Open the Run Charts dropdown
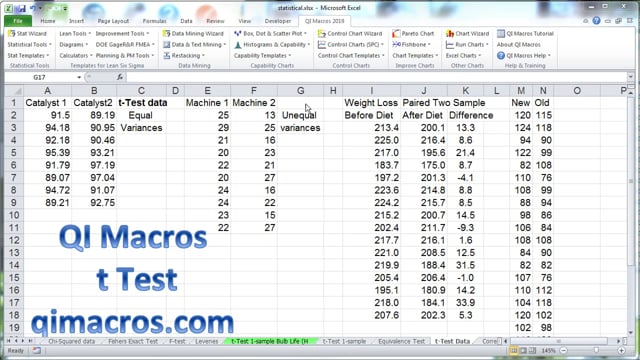This screenshot has width=640, height=360. tap(467, 44)
